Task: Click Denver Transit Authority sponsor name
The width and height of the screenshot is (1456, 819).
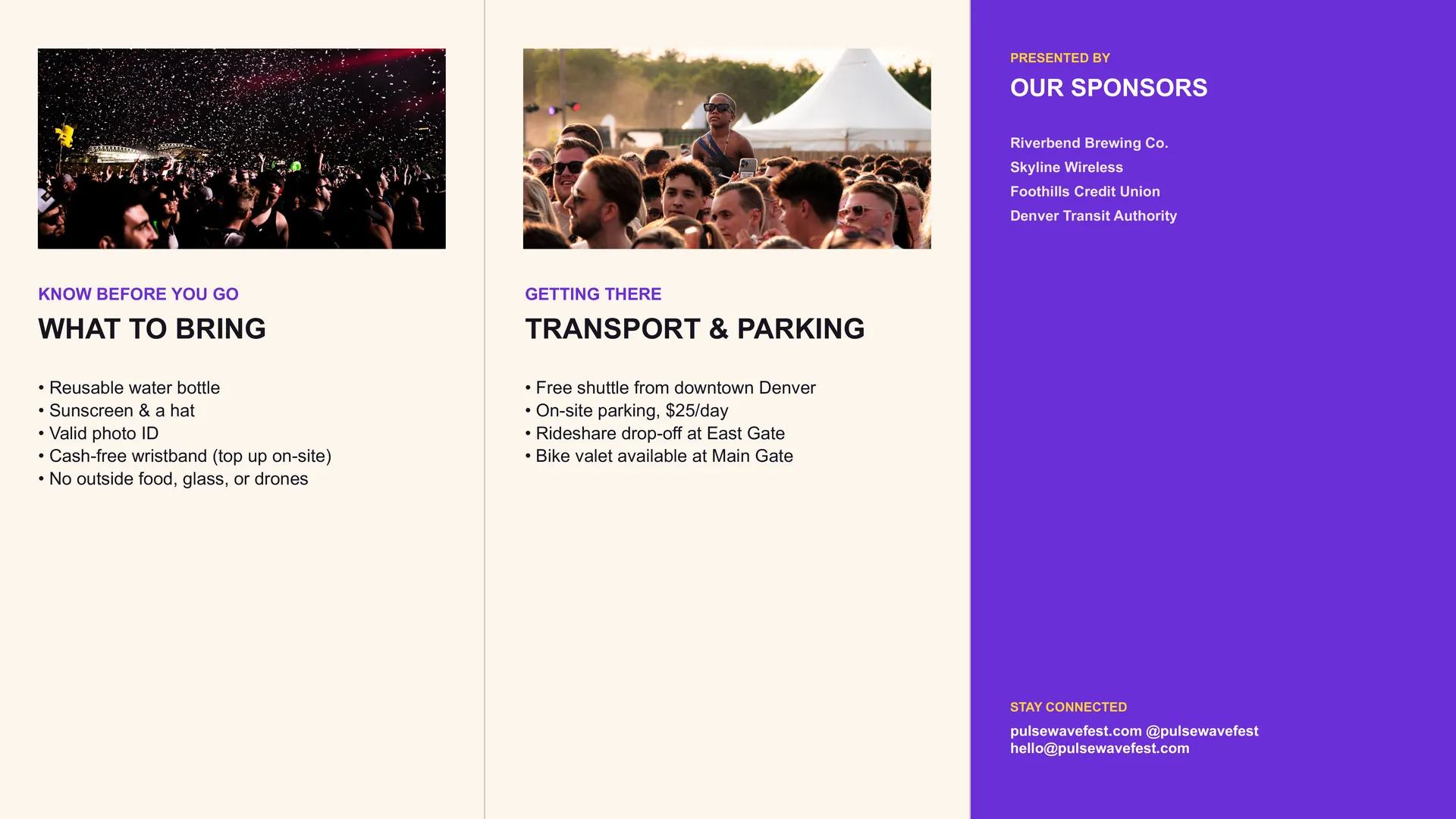Action: pyautogui.click(x=1094, y=216)
